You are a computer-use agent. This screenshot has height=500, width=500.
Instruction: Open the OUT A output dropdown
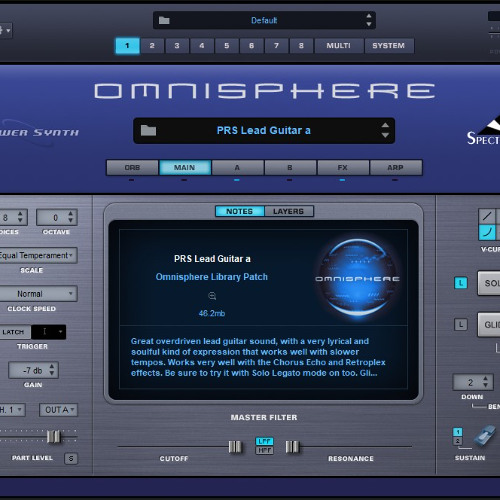(x=58, y=410)
